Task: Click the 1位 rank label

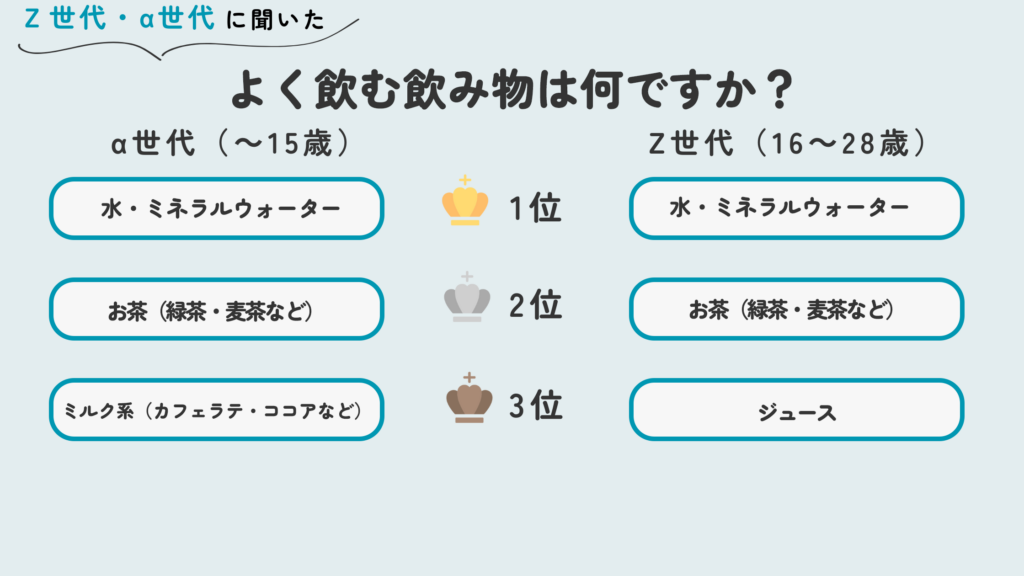Action: (534, 208)
